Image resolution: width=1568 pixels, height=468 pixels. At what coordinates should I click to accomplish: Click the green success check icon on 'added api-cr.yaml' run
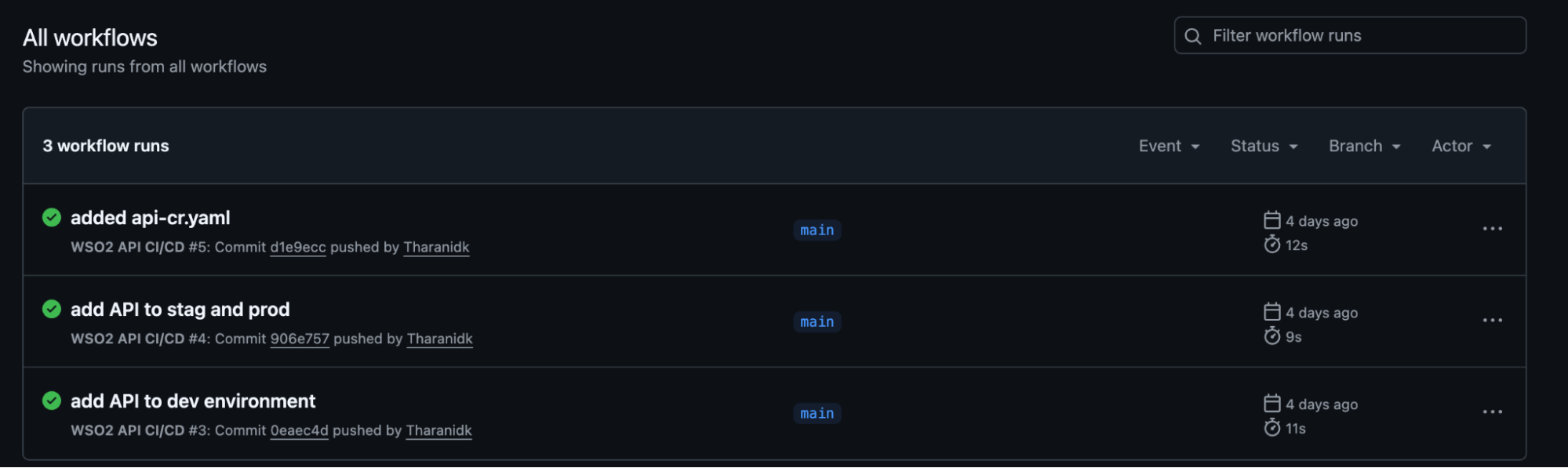(x=52, y=218)
